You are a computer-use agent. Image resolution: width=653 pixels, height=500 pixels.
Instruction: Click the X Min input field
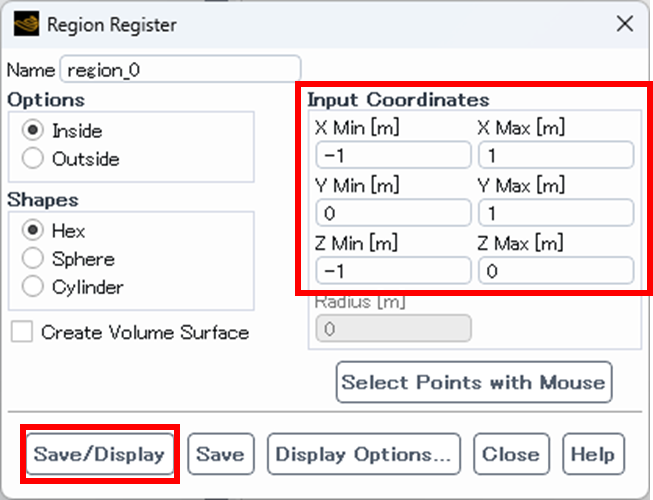pos(393,155)
